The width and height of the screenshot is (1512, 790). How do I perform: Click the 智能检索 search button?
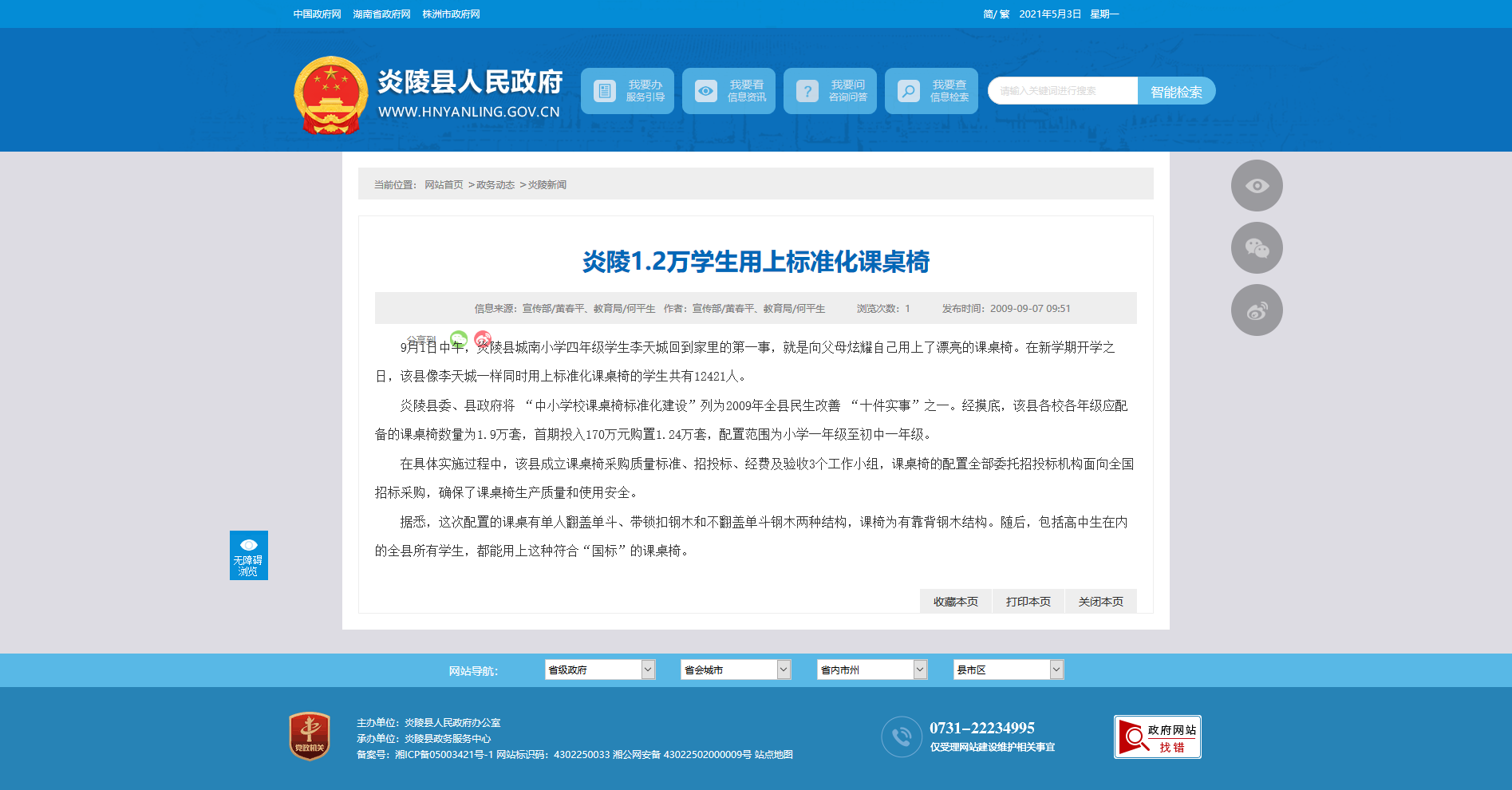[1176, 91]
